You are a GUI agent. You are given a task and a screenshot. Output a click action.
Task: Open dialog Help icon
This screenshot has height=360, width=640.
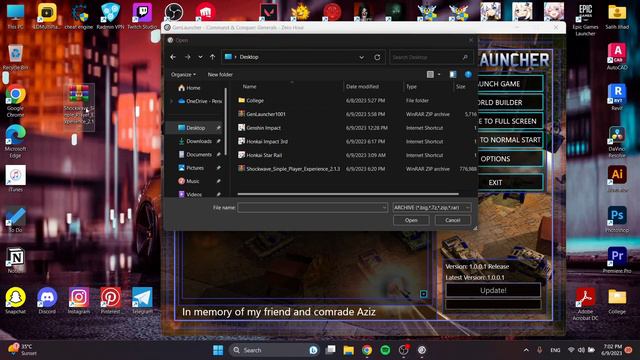(468, 74)
